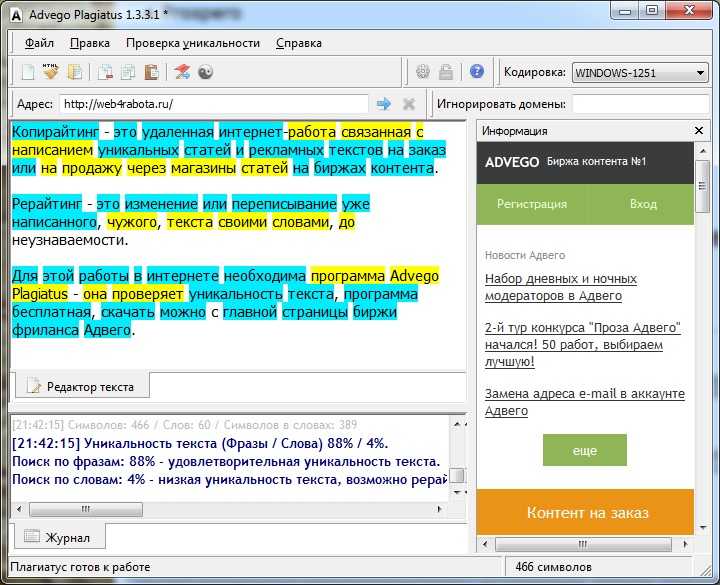Click the blue go-to-address arrow
The image size is (720, 585).
pos(383,104)
